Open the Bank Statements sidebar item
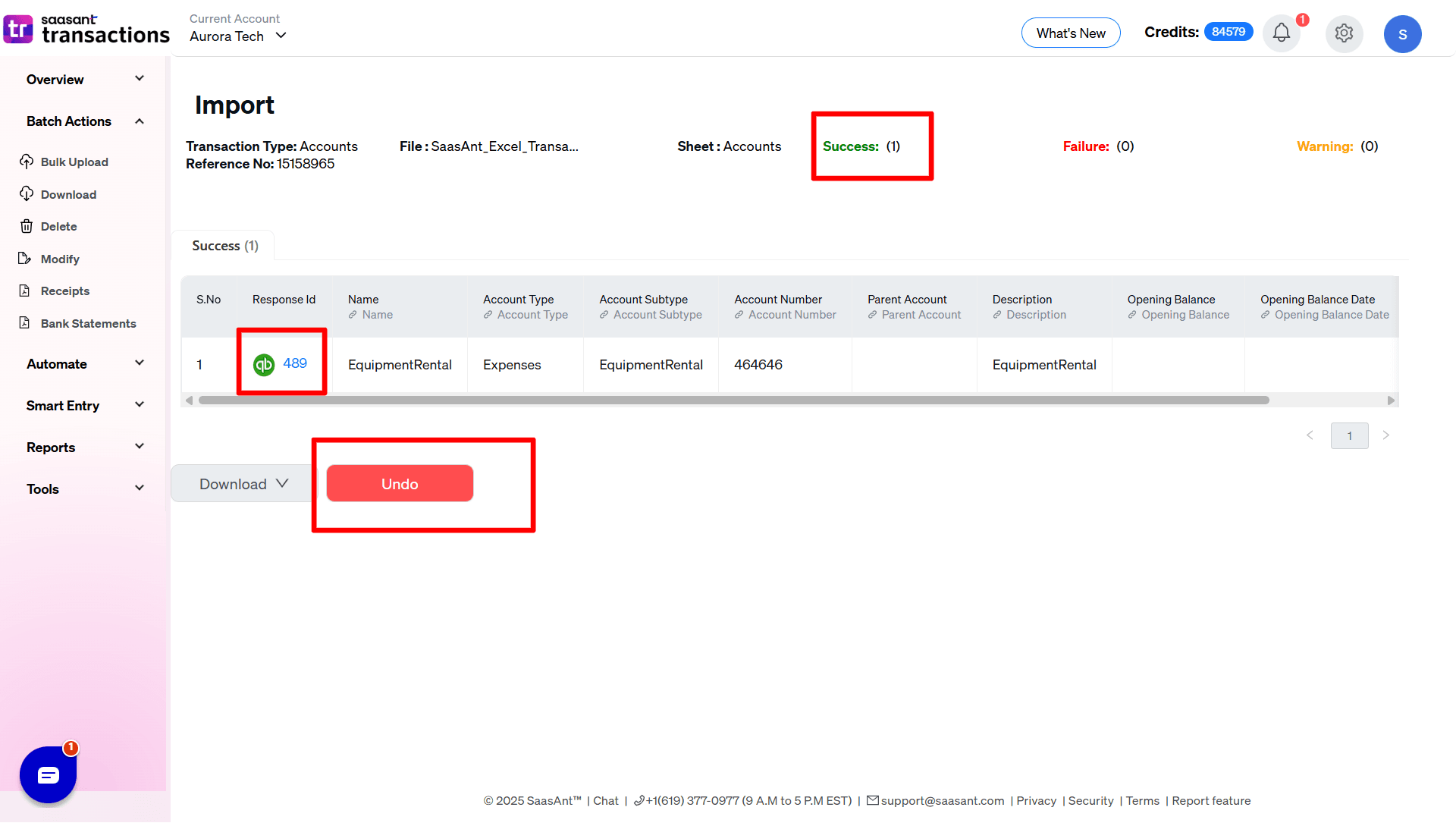The height and width of the screenshot is (823, 1456). click(x=88, y=324)
